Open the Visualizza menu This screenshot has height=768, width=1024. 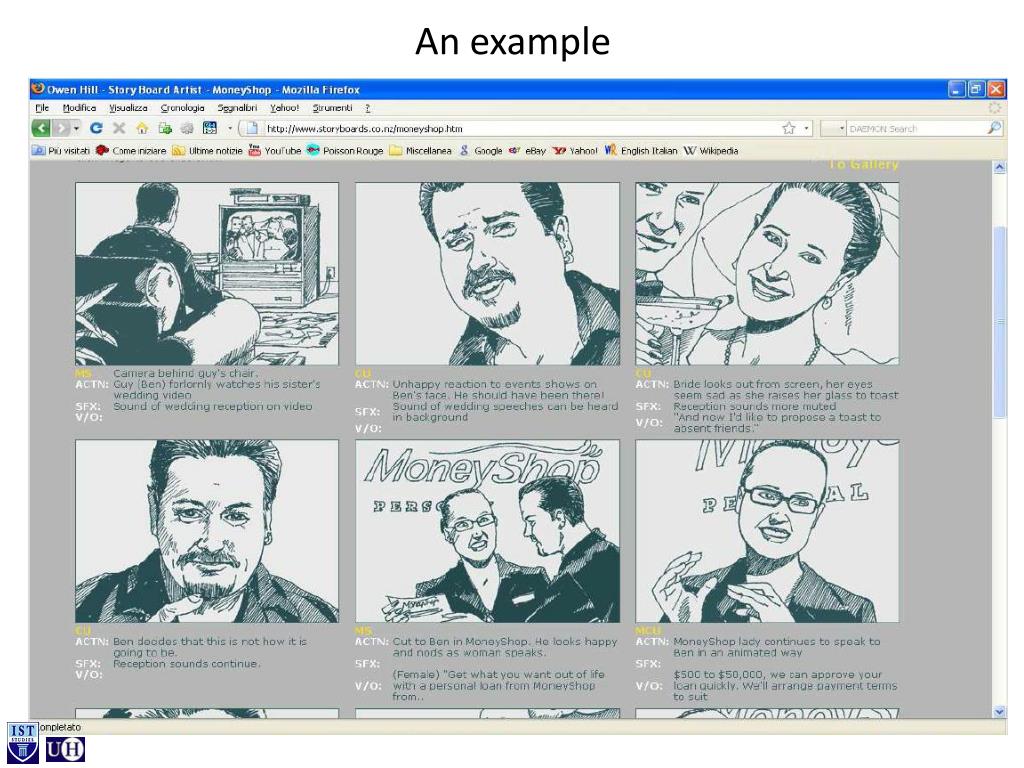[128, 108]
